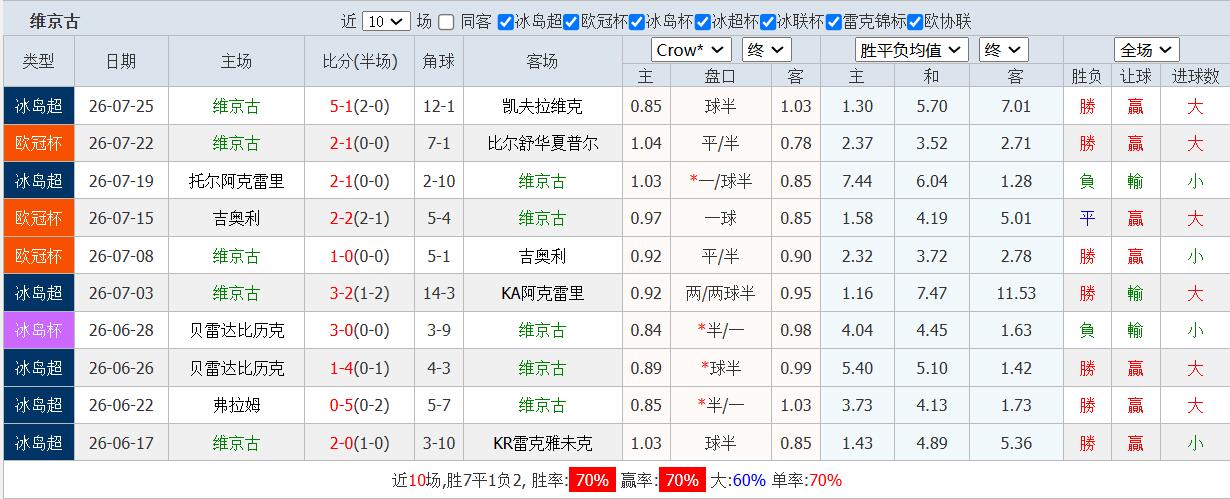Click draw odds value 7.47
The width and height of the screenshot is (1230, 499).
tap(931, 293)
